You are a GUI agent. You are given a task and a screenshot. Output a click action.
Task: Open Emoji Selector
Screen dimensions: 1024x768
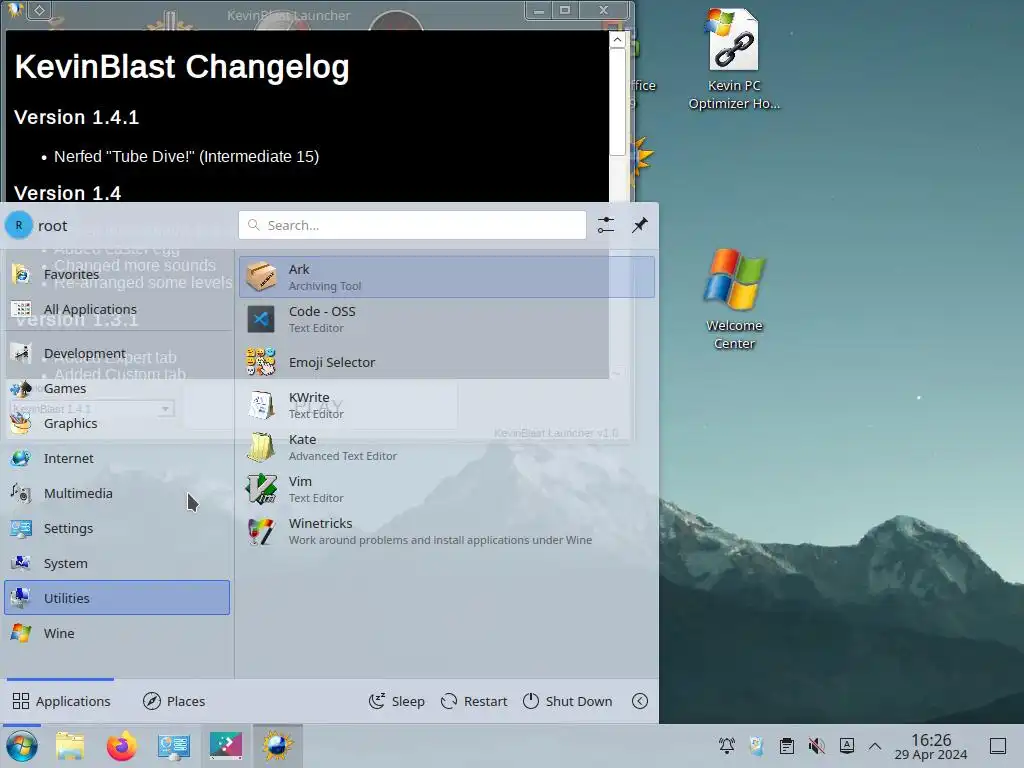447,362
